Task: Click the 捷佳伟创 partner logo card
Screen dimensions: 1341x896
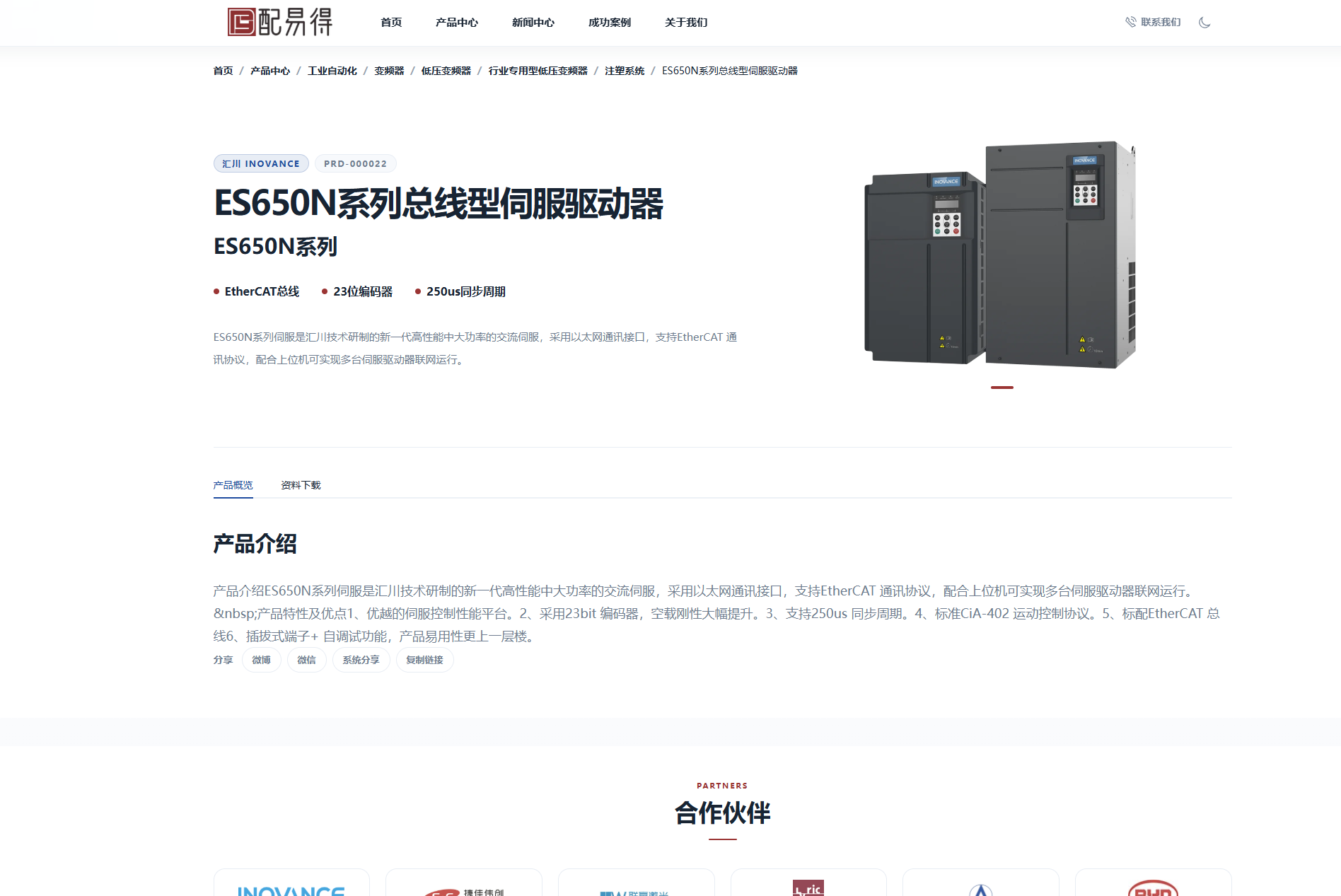Action: coord(464,884)
